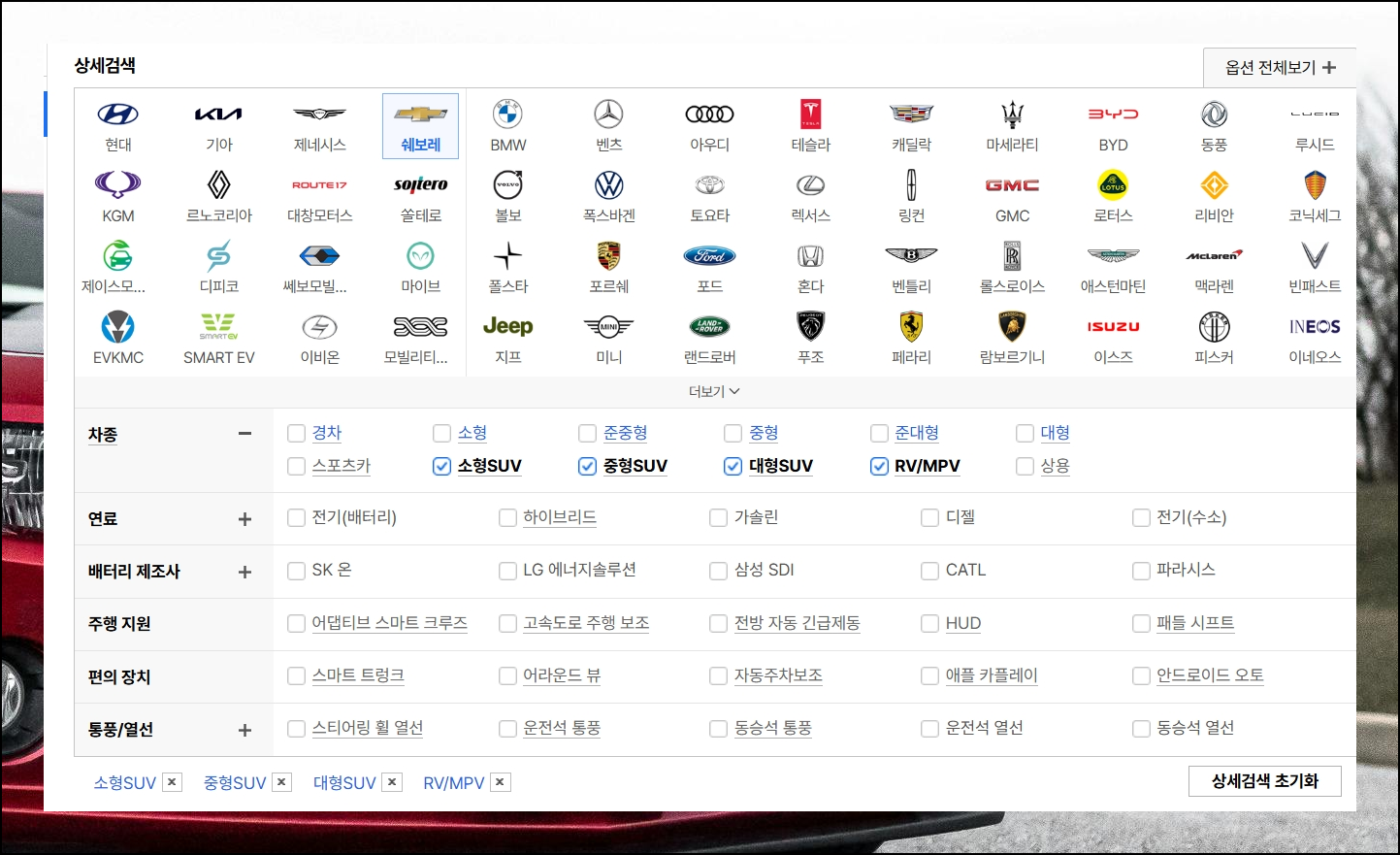Select the Polestar (폴스타) logo

pyautogui.click(x=508, y=256)
